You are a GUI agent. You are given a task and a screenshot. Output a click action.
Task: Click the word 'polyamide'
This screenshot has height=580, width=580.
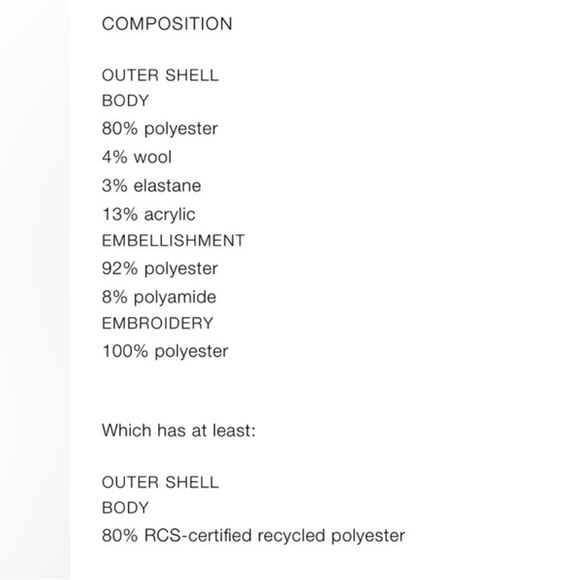(175, 297)
